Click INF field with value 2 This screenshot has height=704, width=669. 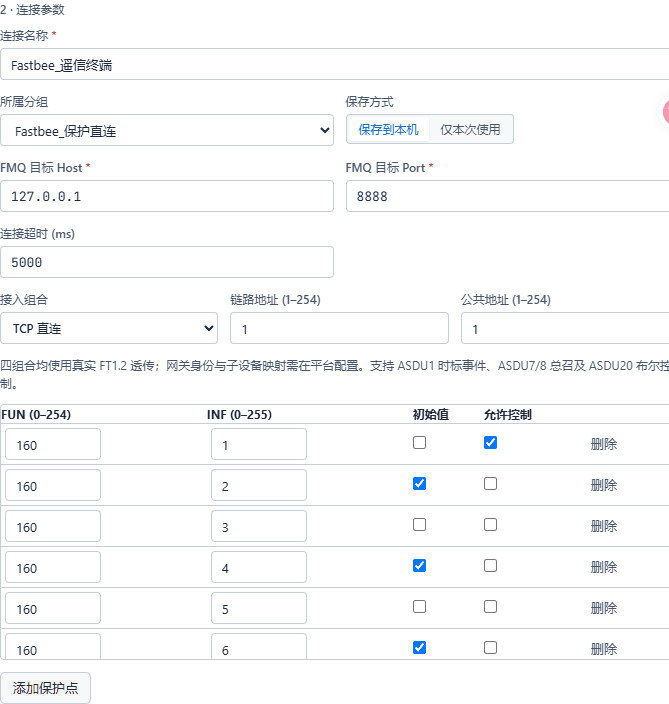point(259,485)
